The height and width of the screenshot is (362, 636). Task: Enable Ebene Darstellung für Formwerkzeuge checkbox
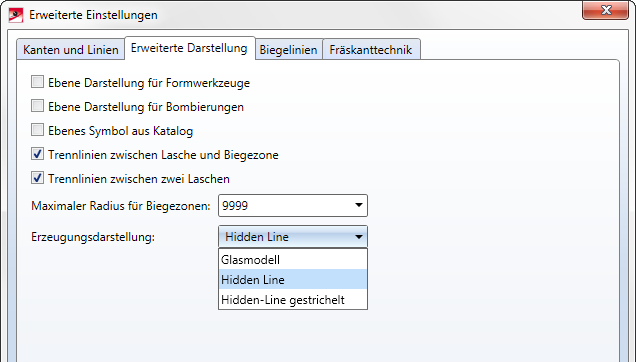click(37, 82)
